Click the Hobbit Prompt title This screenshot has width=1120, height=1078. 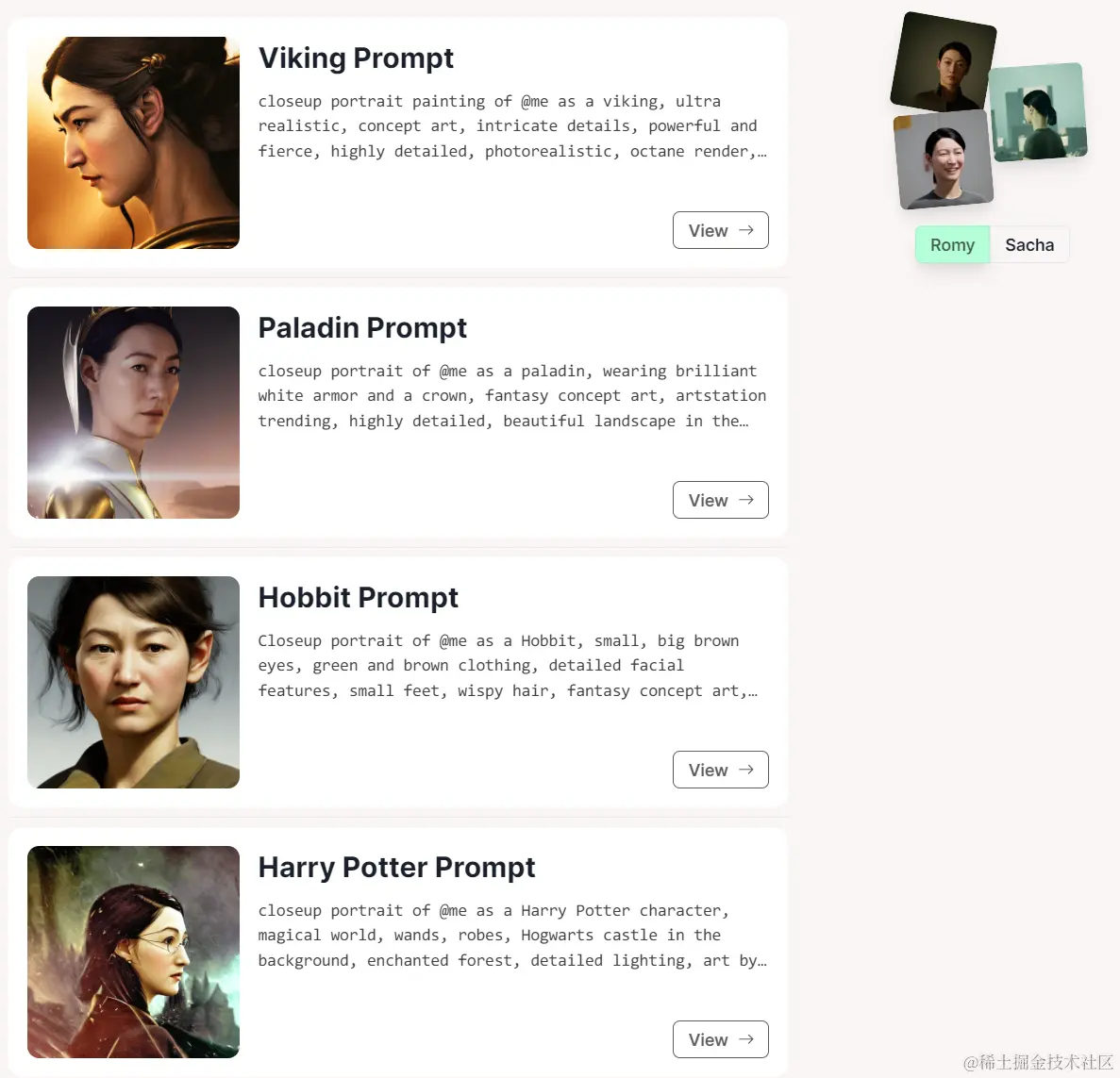click(358, 598)
